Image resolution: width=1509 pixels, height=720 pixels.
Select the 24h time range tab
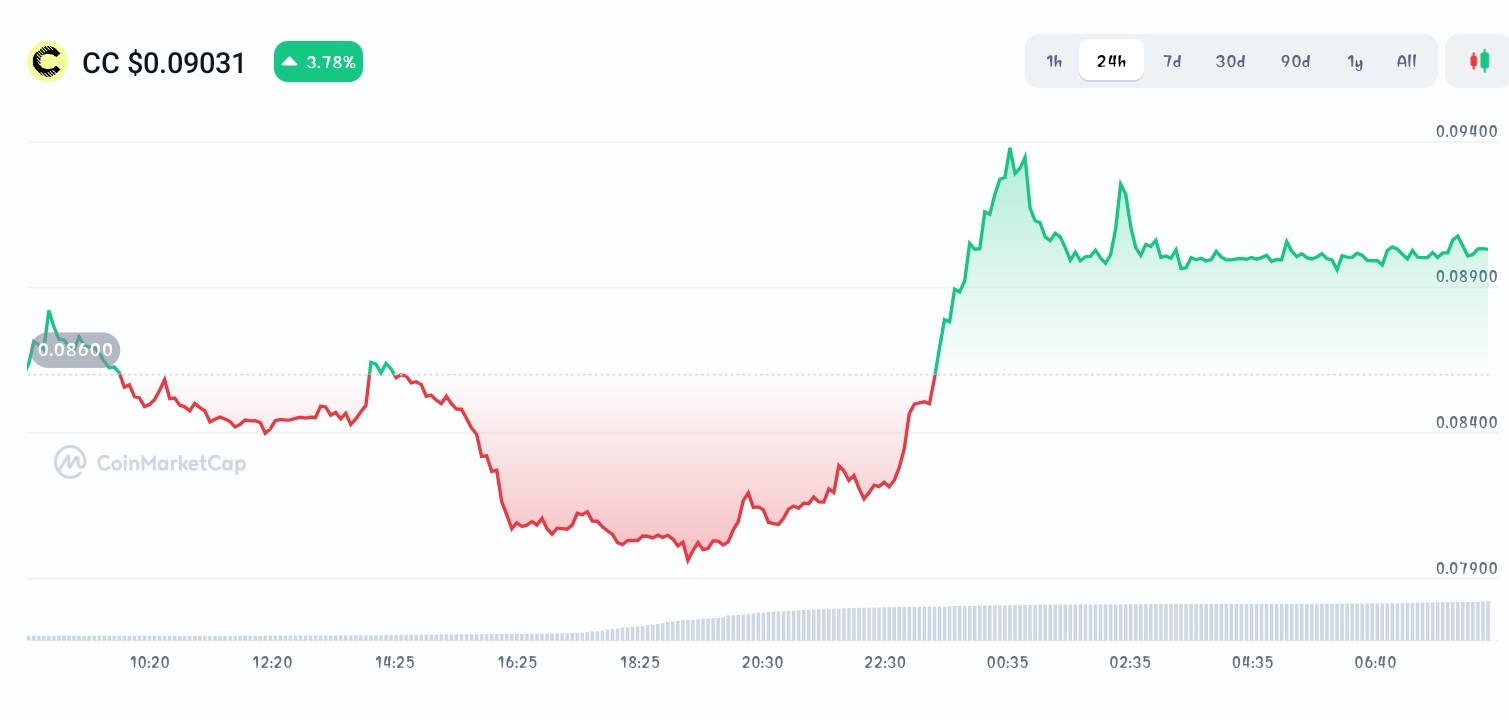coord(1111,61)
